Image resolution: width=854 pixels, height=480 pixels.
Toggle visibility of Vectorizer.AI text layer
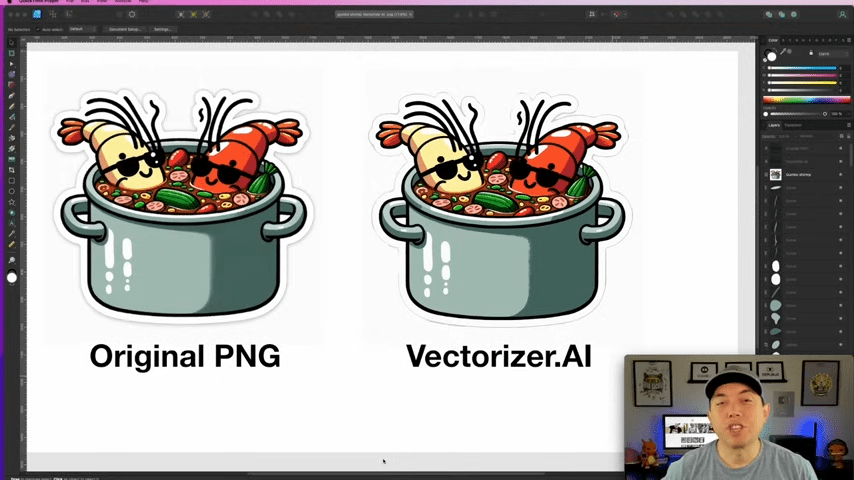pyautogui.click(x=840, y=161)
